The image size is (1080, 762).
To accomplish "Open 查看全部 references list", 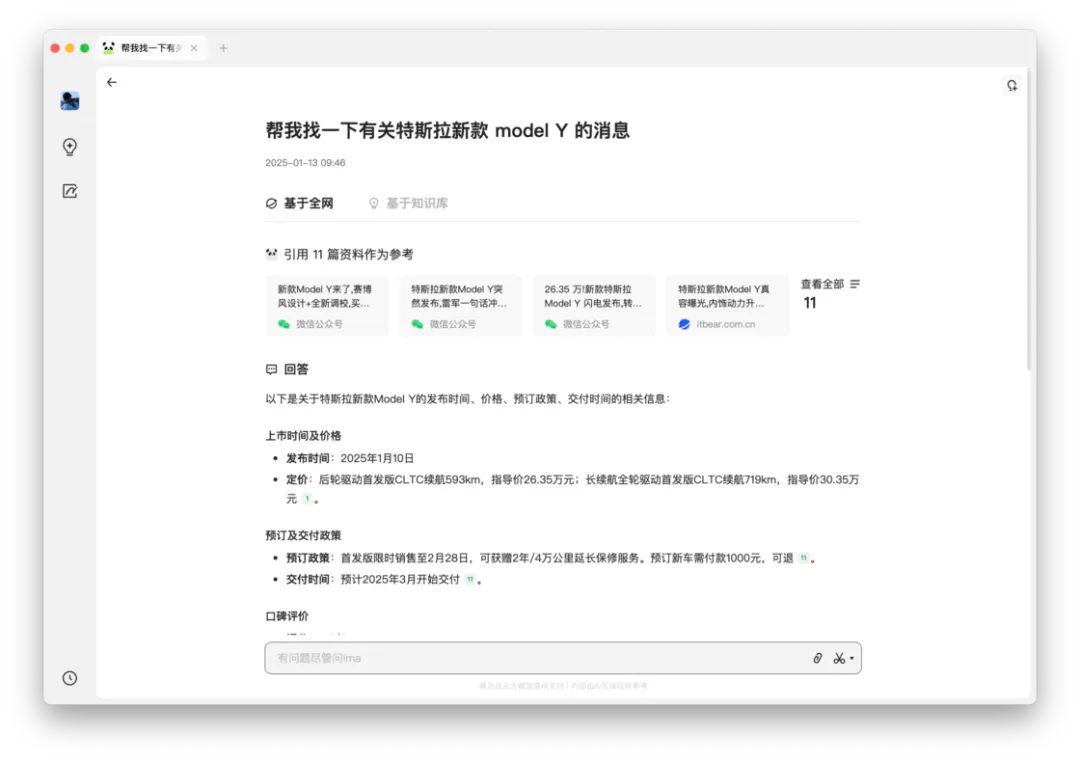I will click(x=830, y=284).
